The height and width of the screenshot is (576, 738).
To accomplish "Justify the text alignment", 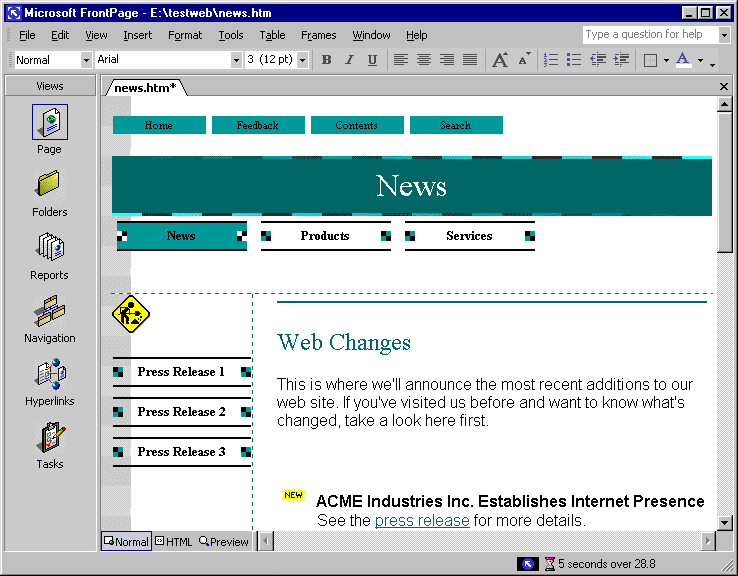I will pos(470,60).
